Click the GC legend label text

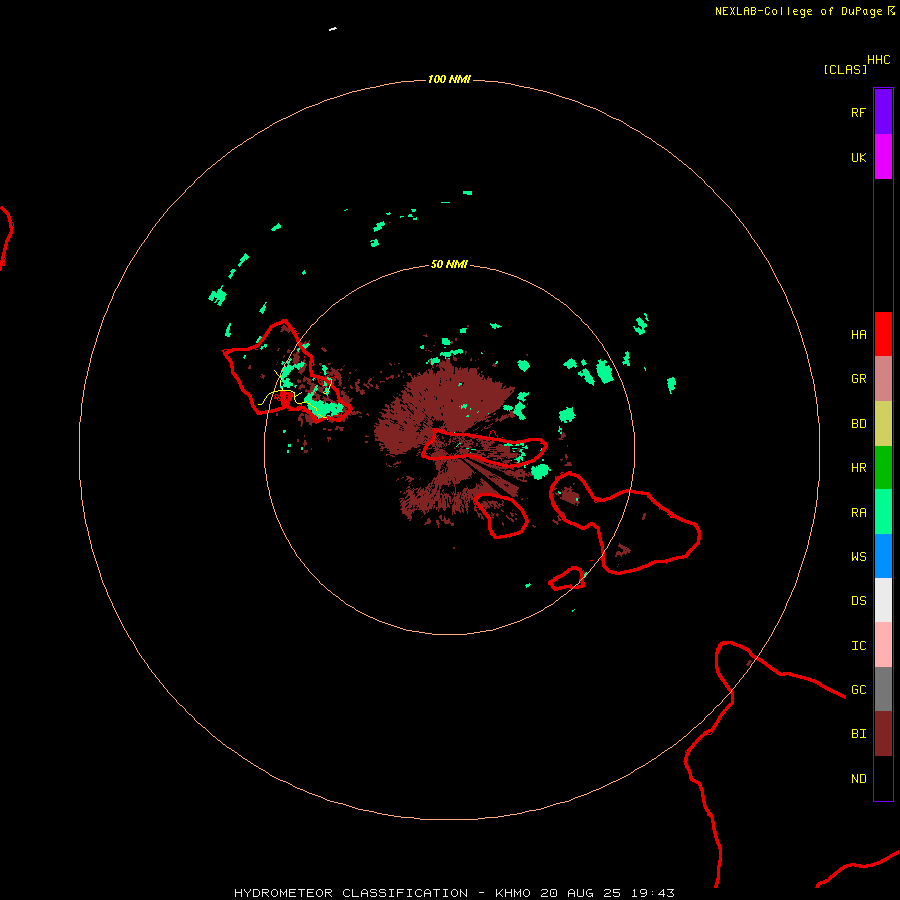point(858,690)
